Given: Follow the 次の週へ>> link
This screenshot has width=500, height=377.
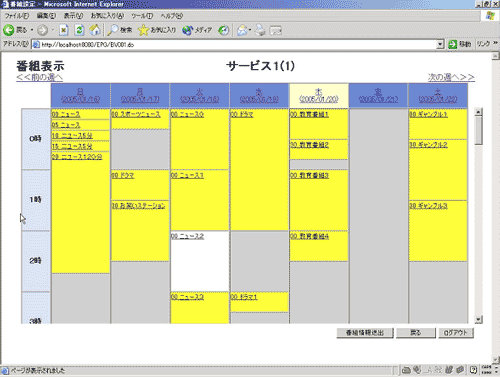Looking at the screenshot, I should pos(451,77).
